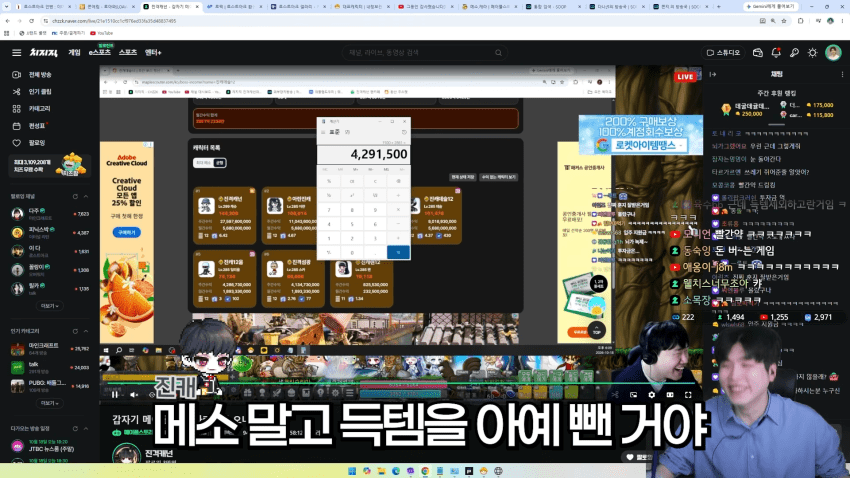Screen dimensions: 850x478
Task: Open the e스포츠 tab in Chzzk header
Action: pos(100,53)
